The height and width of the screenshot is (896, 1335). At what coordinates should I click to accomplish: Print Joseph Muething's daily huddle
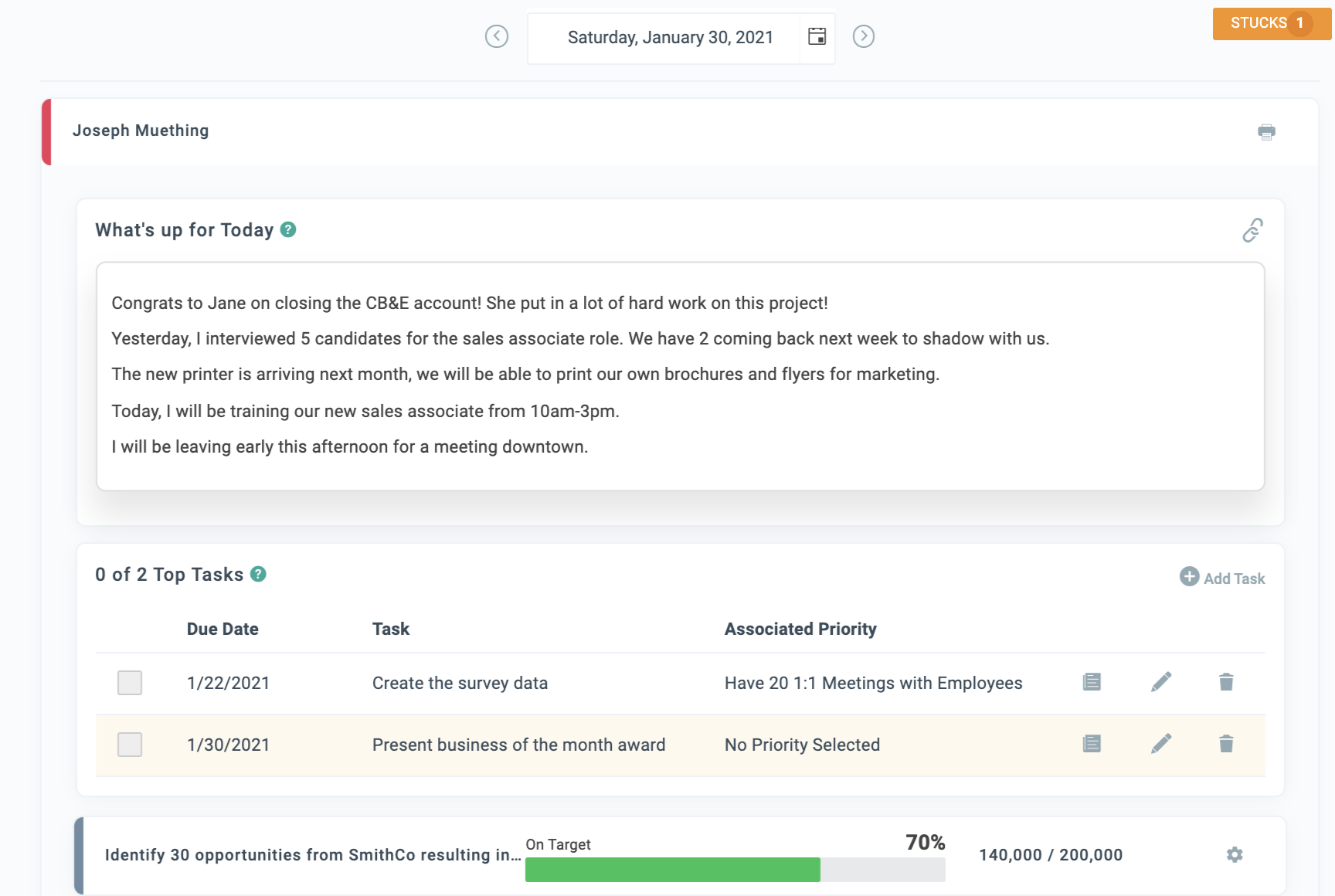(x=1266, y=131)
